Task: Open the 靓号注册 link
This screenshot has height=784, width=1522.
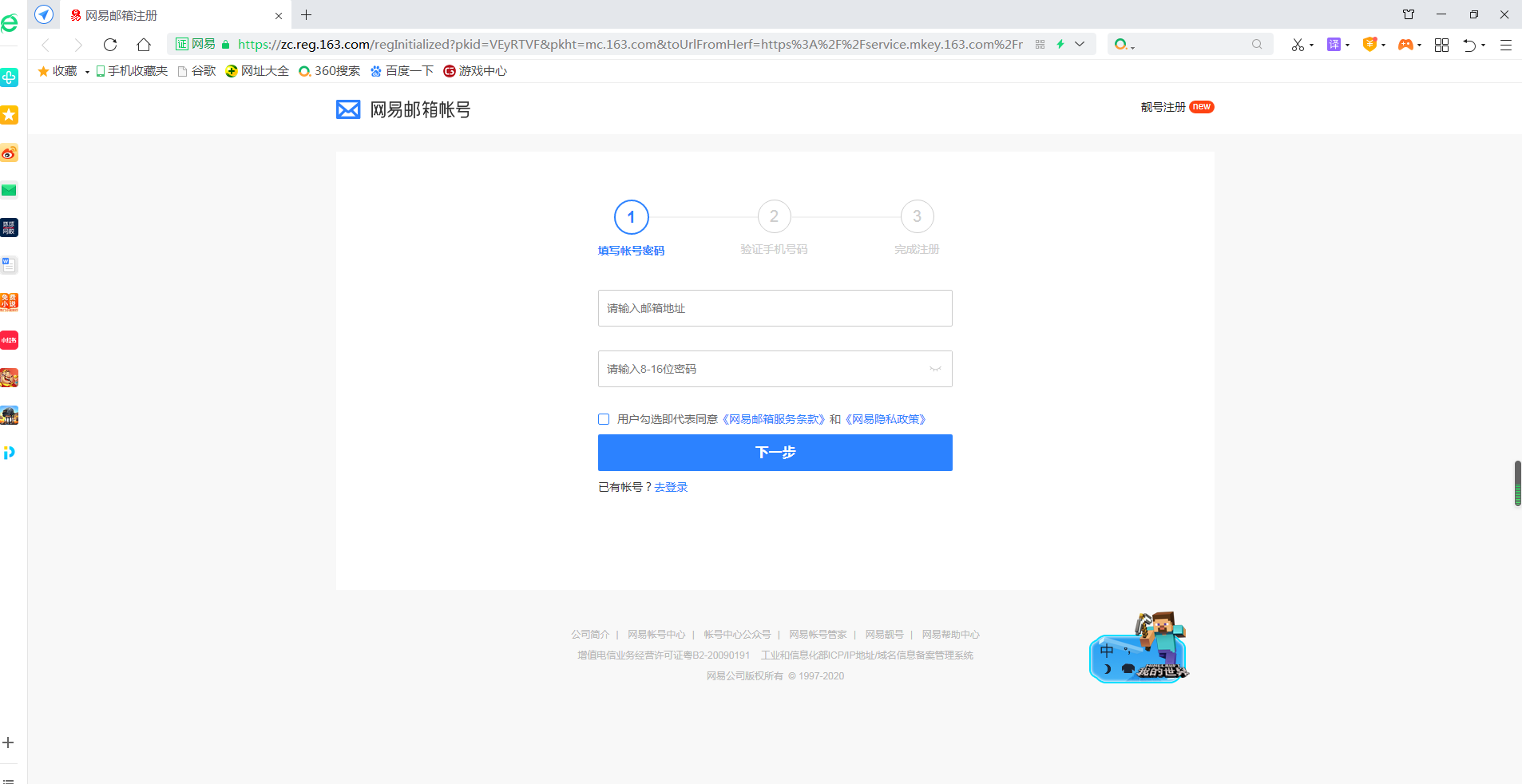Action: 1163,107
